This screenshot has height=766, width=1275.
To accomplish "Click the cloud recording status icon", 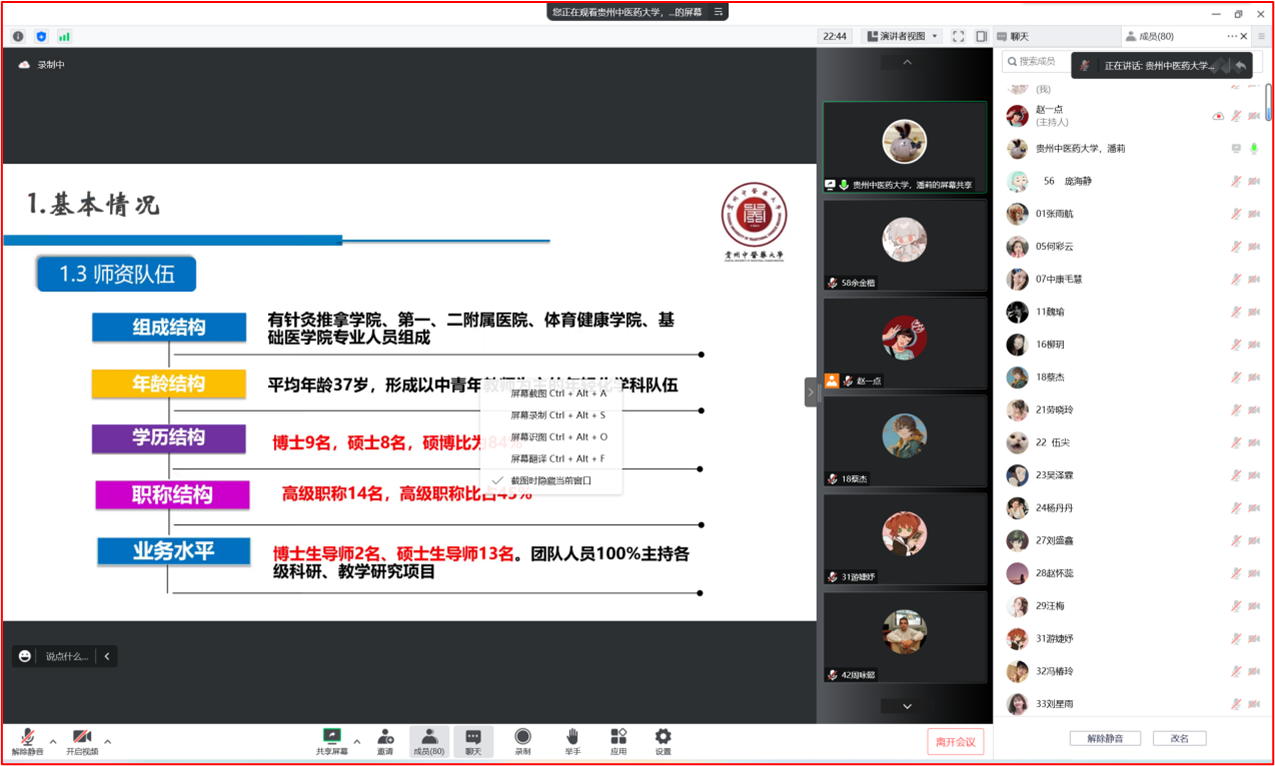I will pyautogui.click(x=24, y=64).
